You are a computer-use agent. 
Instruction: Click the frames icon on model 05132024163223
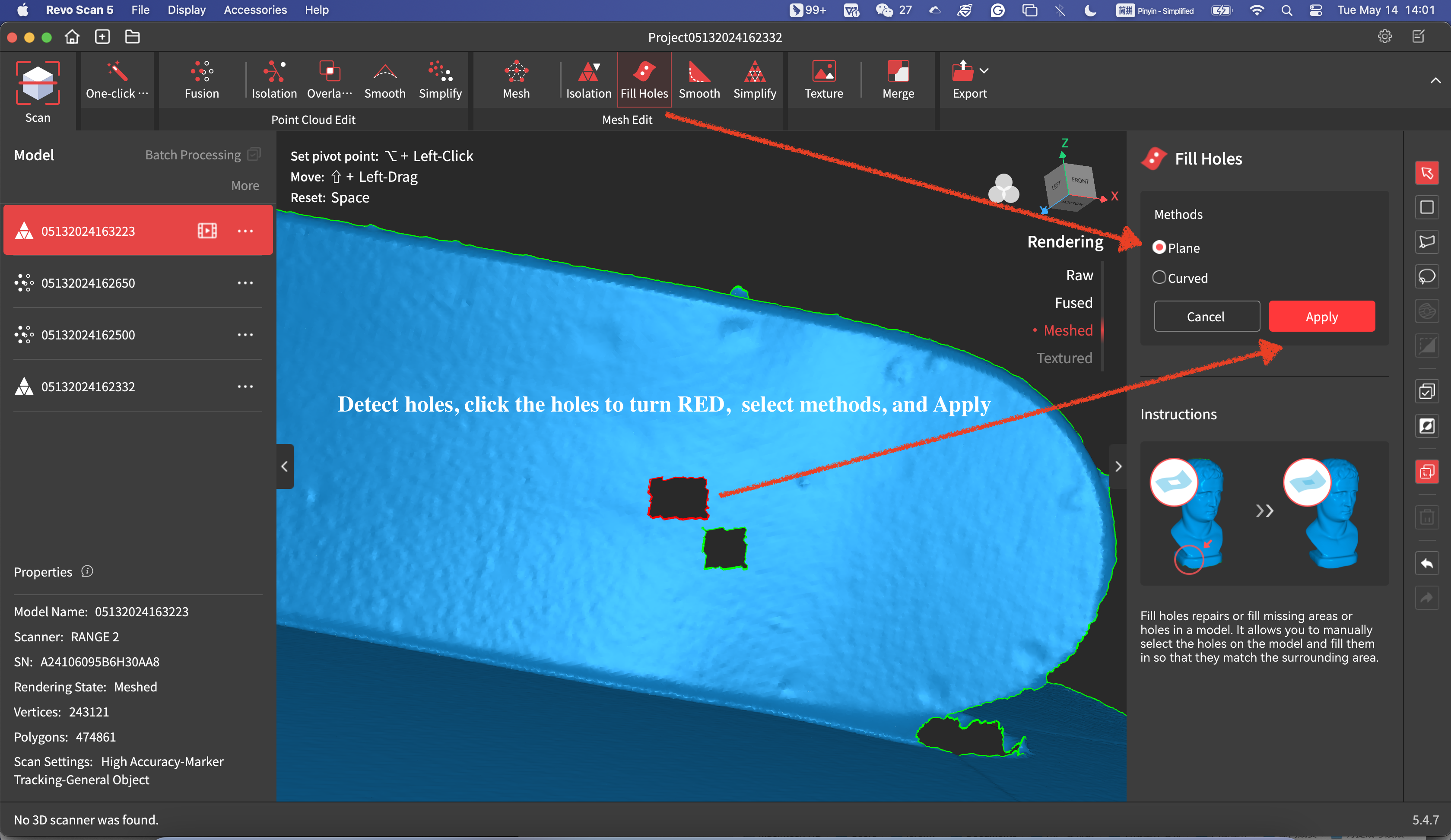[x=207, y=230]
